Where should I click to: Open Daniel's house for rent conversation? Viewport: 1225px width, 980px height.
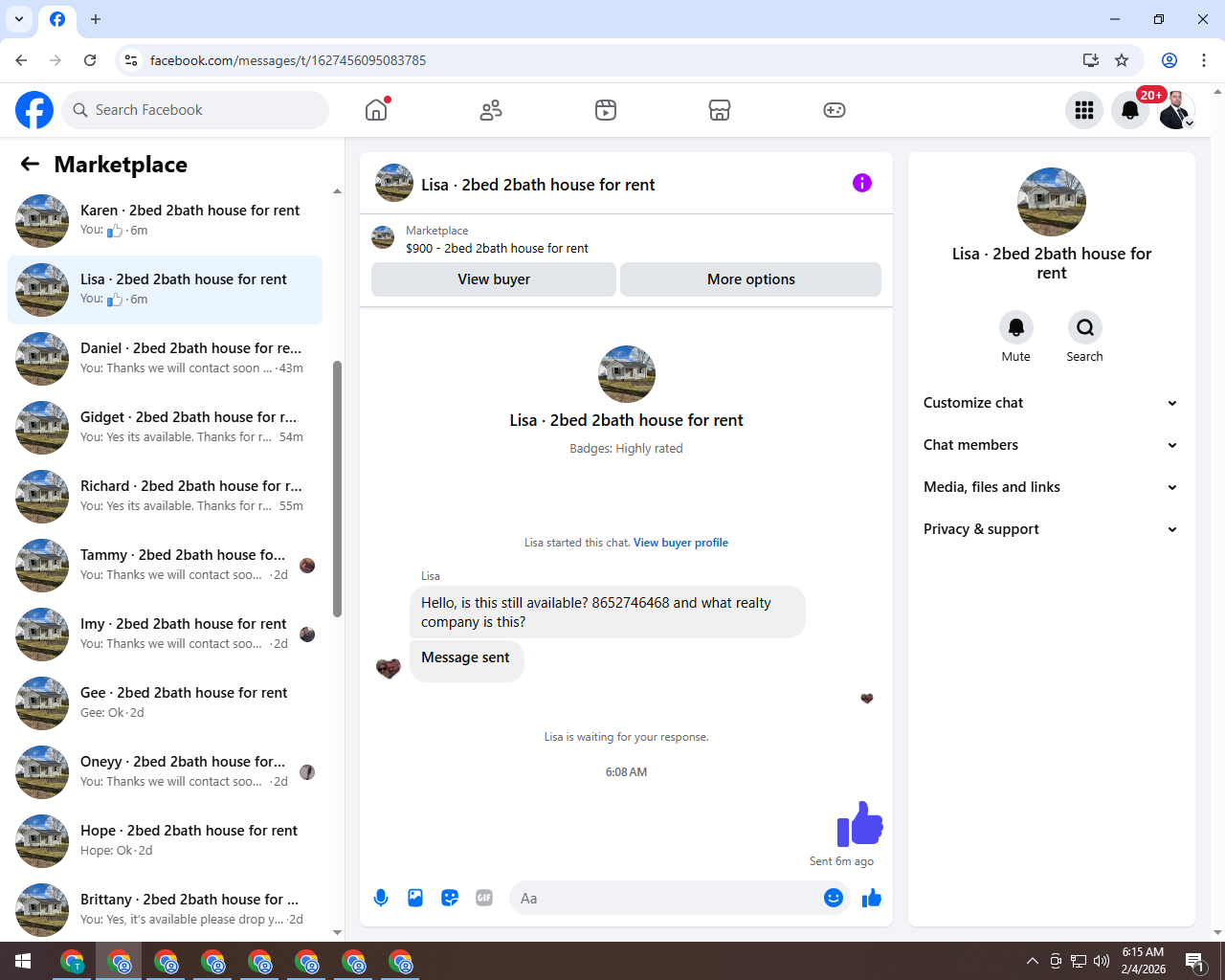[x=166, y=359]
